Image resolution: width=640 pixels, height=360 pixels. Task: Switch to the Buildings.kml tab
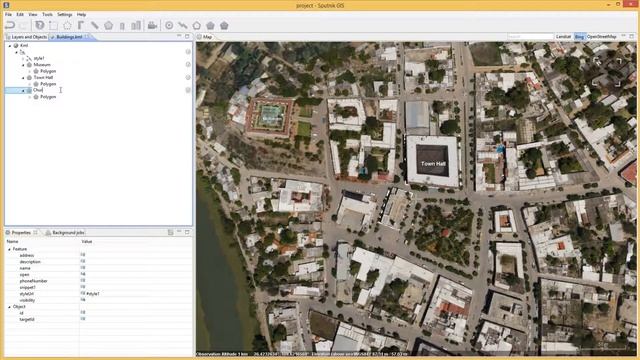click(69, 37)
